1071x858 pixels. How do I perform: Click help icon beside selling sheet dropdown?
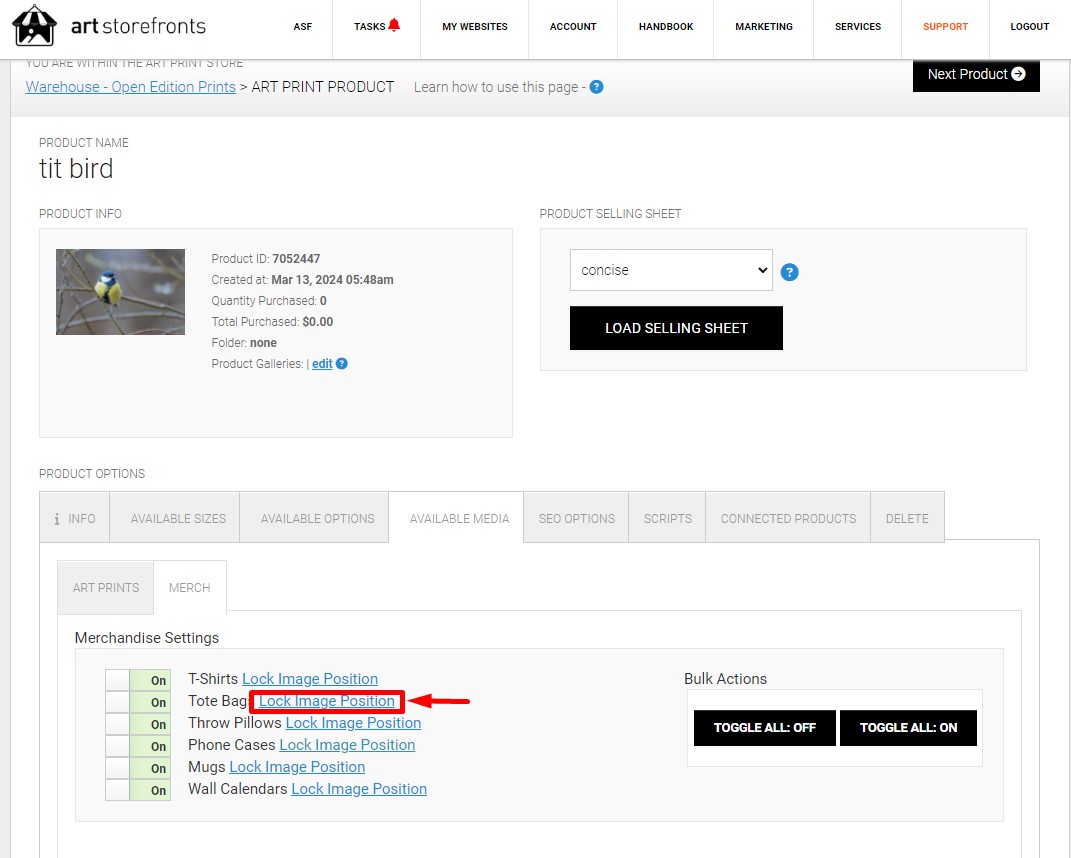pyautogui.click(x=789, y=272)
